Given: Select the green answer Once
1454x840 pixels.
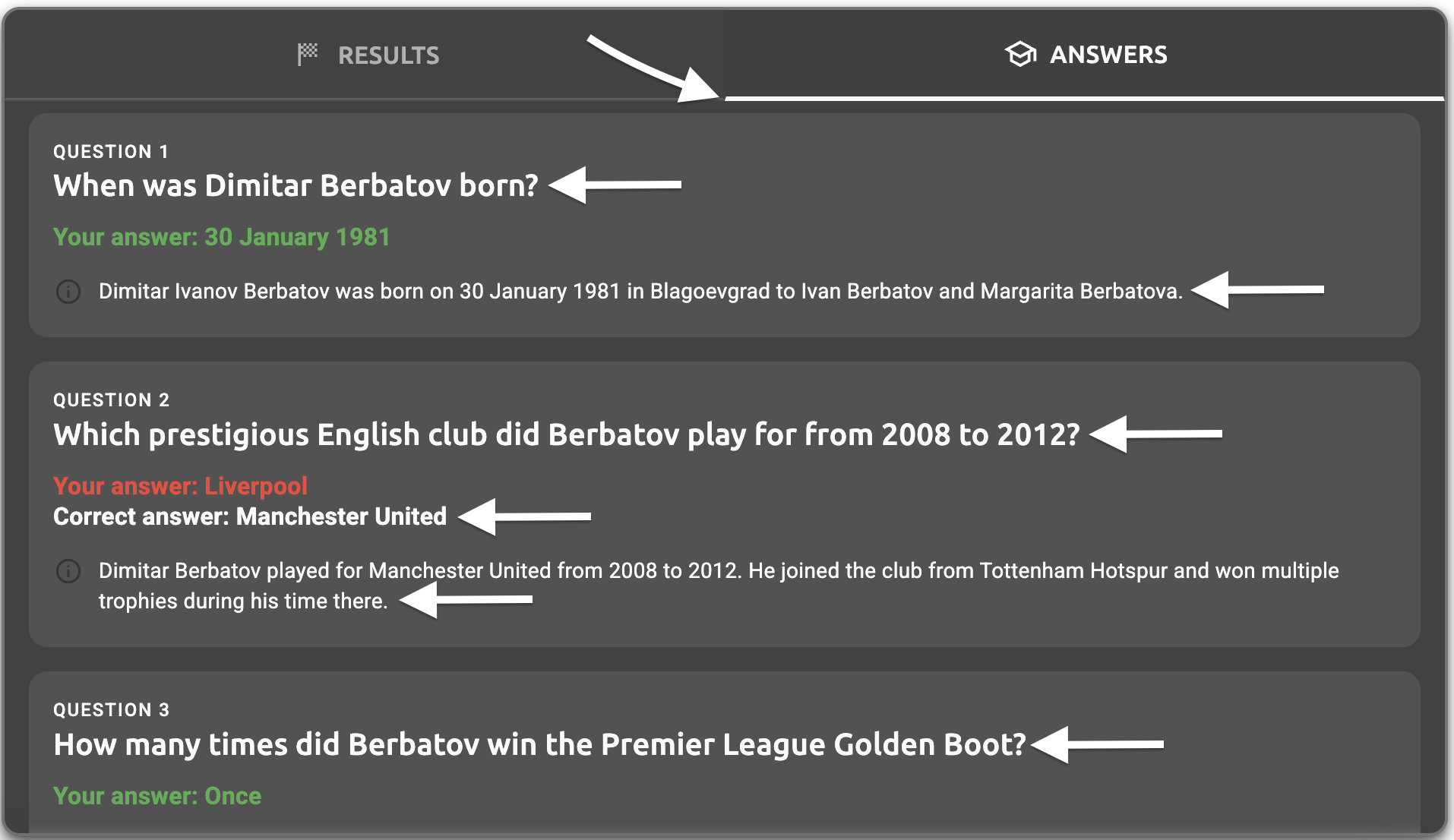Looking at the screenshot, I should tap(157, 796).
